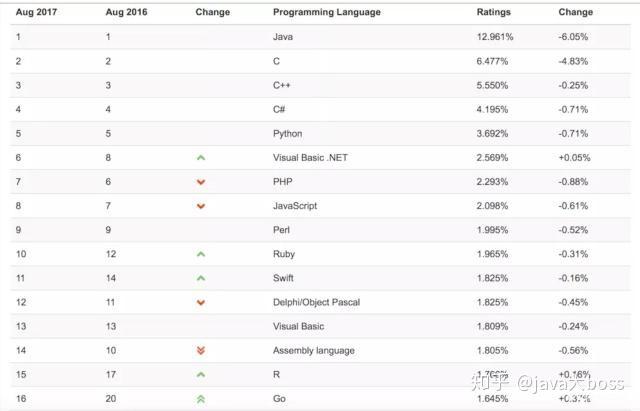Click red down arrow in JavaScript row
Screen dimensions: 640x411
click(x=201, y=206)
